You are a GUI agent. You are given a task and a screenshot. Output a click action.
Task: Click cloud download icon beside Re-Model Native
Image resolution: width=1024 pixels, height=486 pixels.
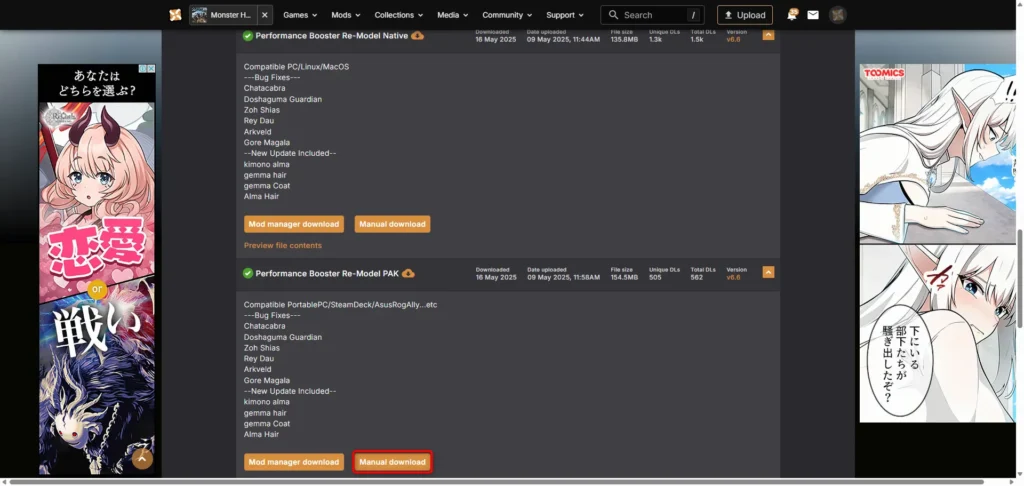coord(417,35)
